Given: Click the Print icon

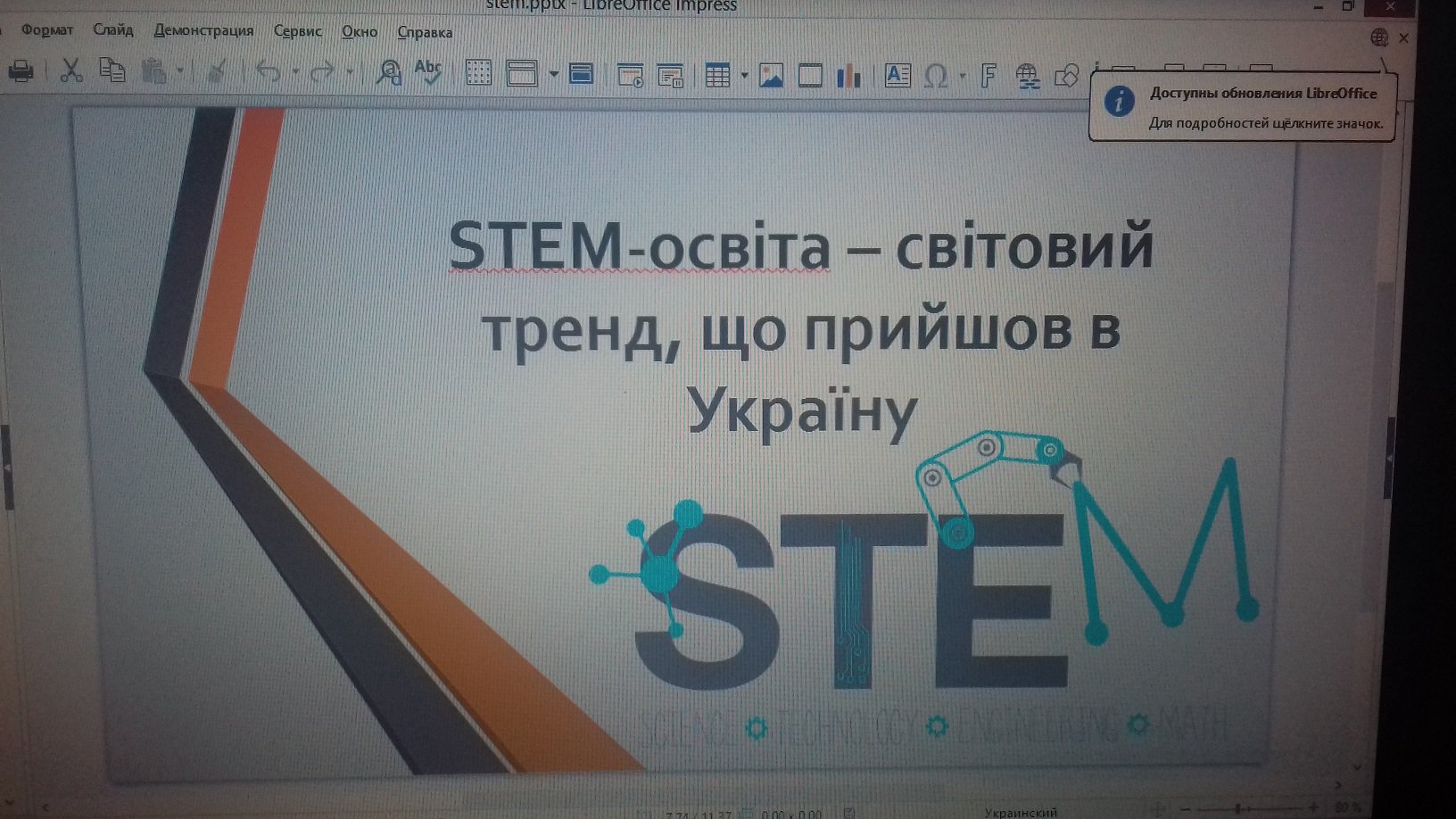Looking at the screenshot, I should point(21,70).
